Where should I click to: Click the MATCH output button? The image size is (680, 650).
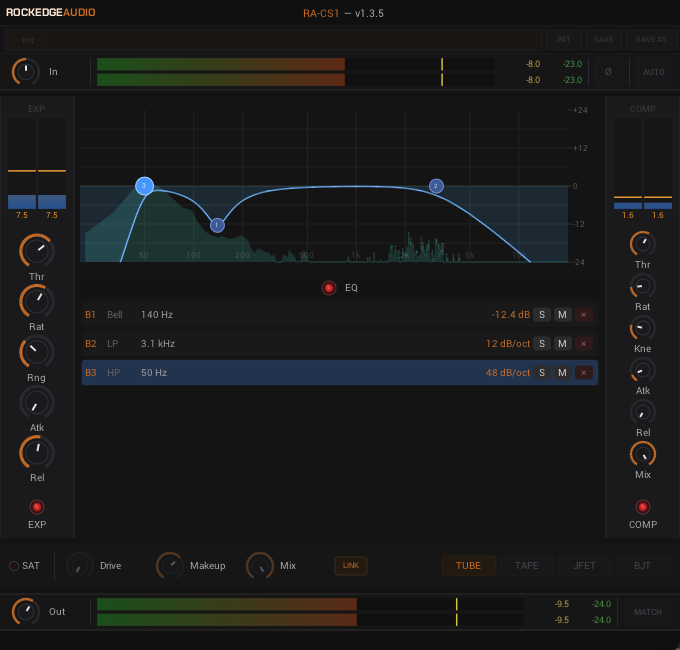tap(647, 612)
